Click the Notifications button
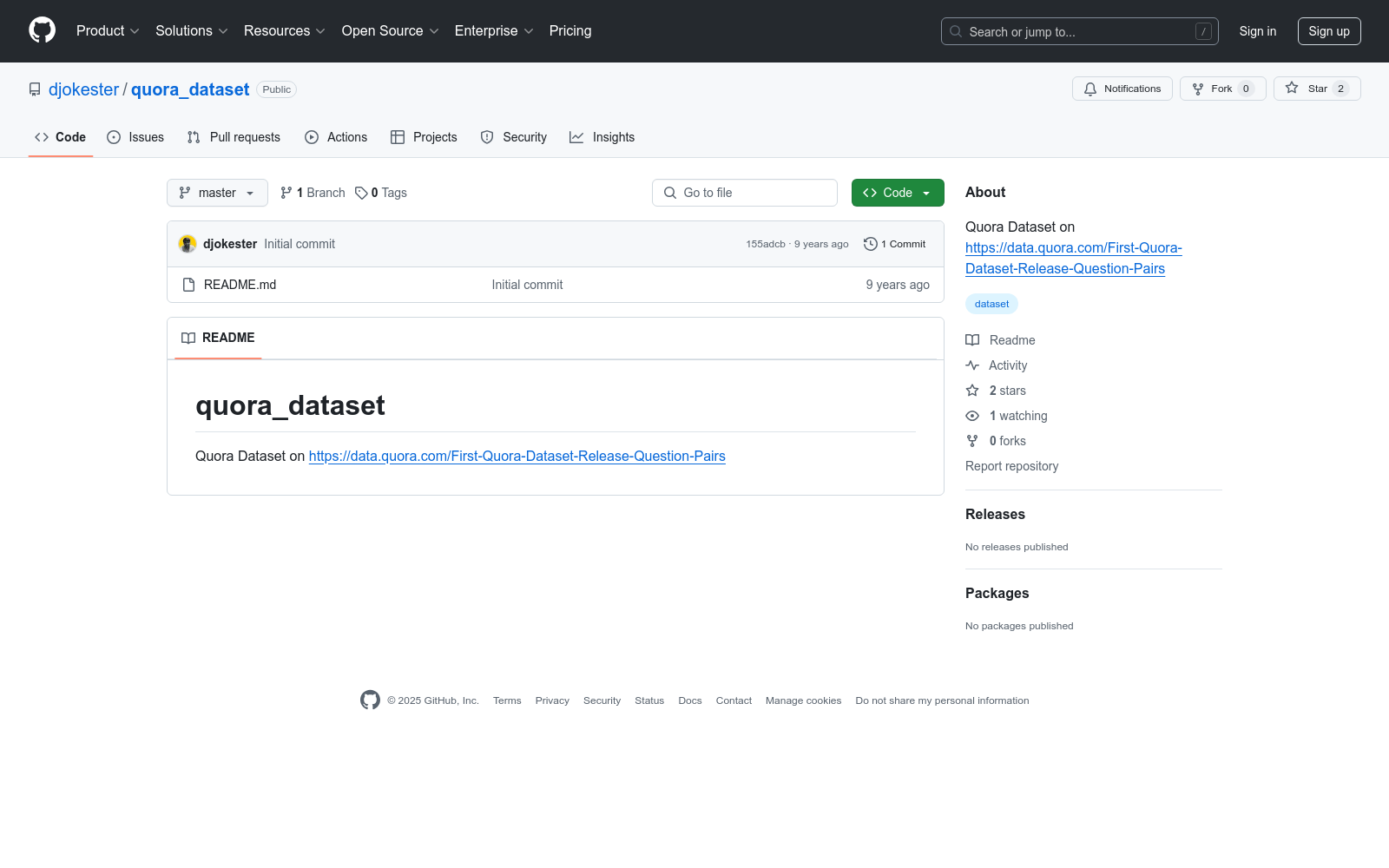The image size is (1389, 868). pos(1122,89)
